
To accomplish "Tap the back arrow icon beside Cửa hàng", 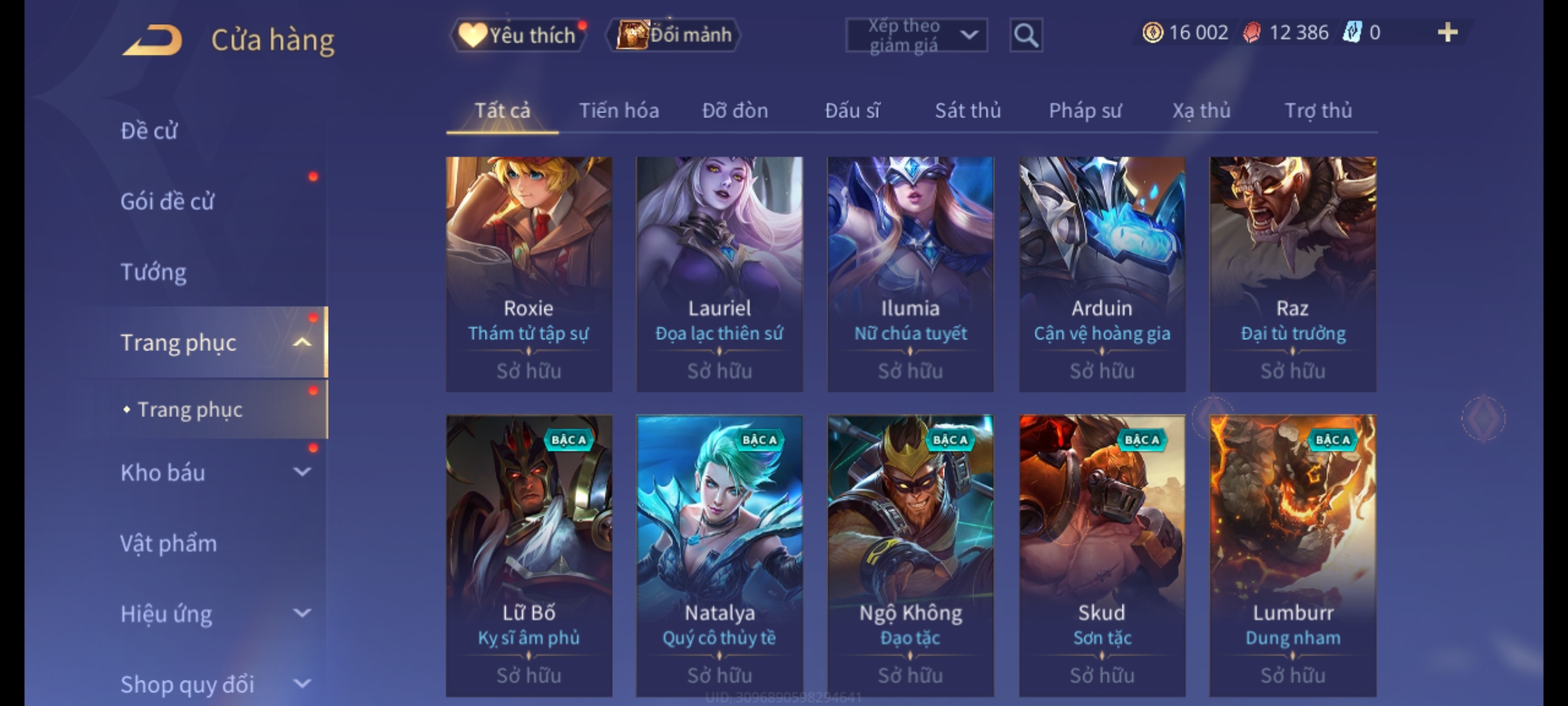I will (152, 40).
